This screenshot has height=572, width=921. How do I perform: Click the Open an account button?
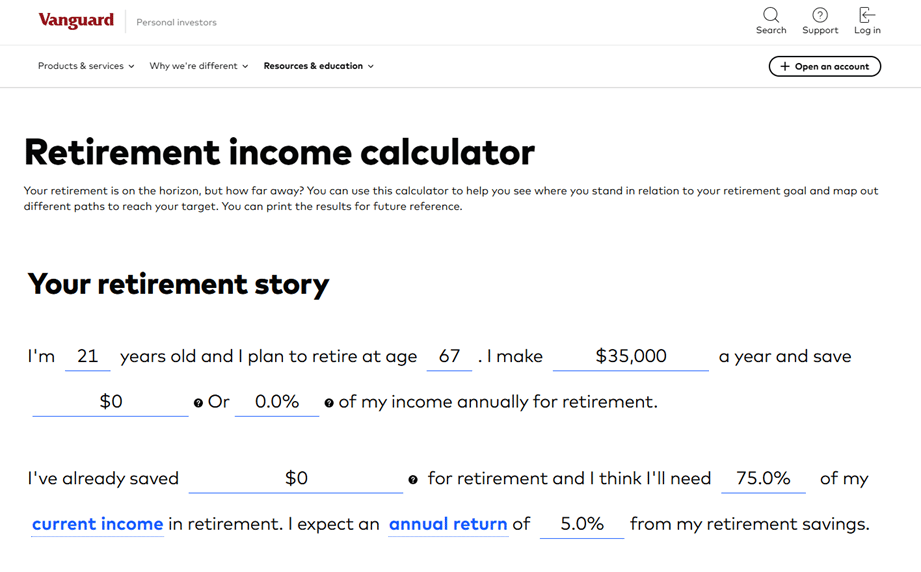[x=824, y=66]
